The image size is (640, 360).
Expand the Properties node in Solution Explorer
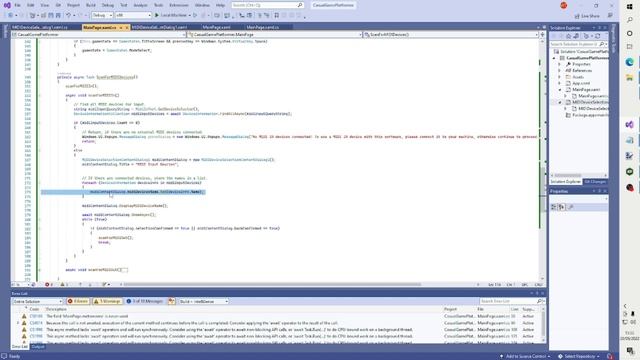(x=560, y=64)
